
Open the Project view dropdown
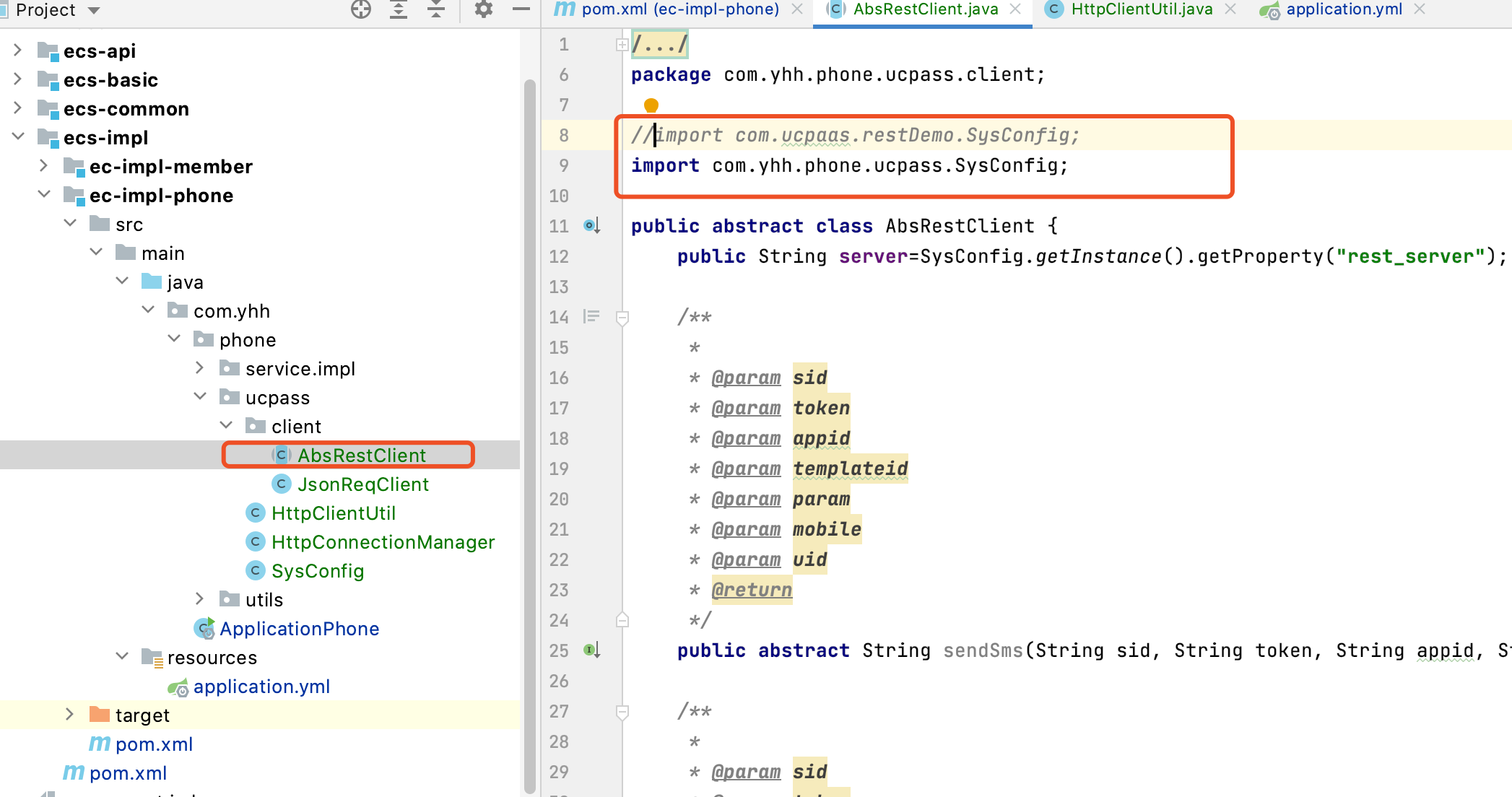94,10
